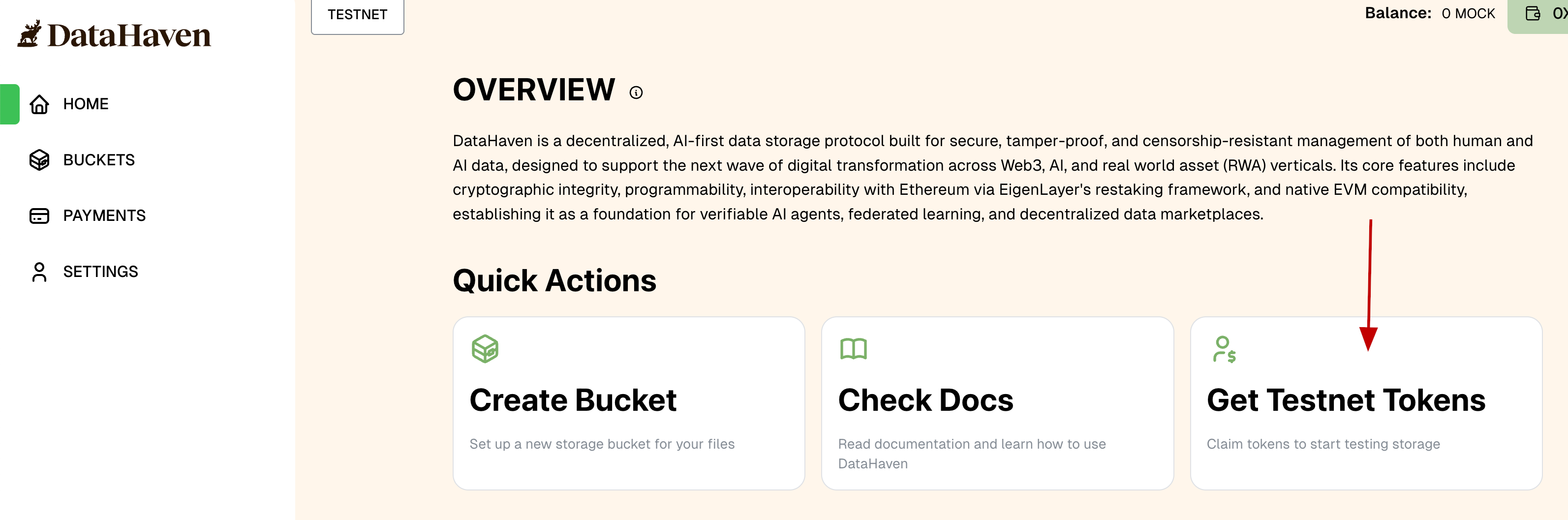
Task: Click the Payments card icon
Action: click(x=39, y=216)
